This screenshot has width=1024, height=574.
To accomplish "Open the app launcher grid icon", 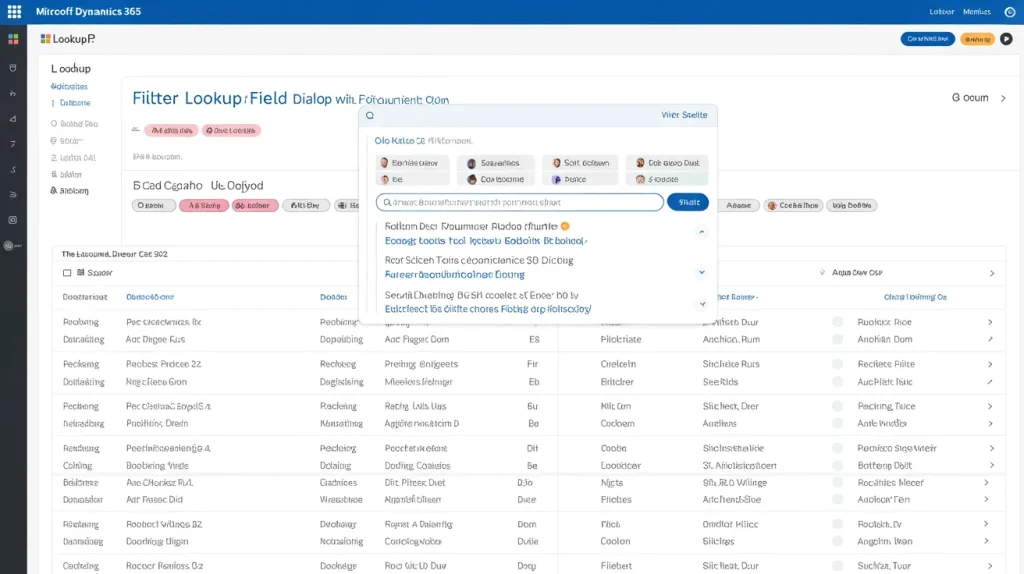I will (14, 11).
